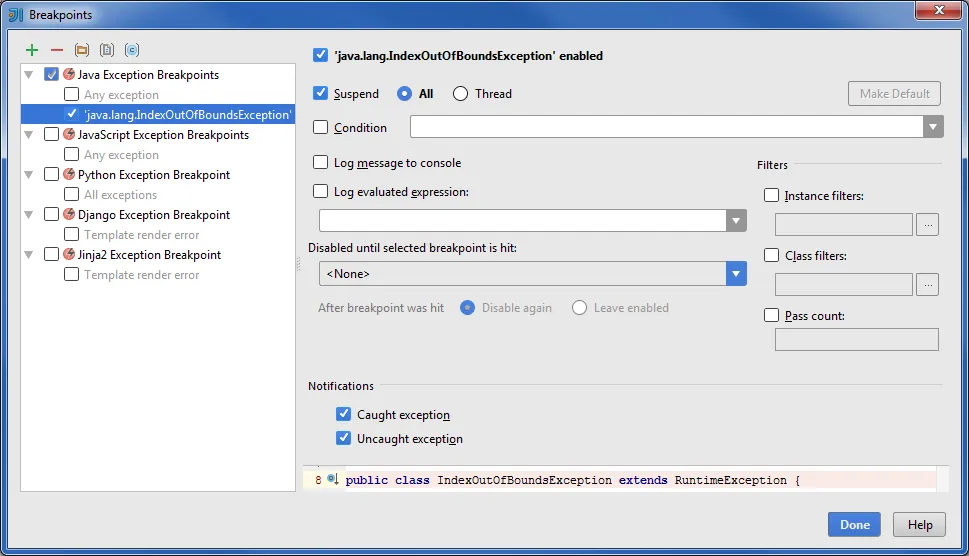Check Class filters checkbox

771,255
